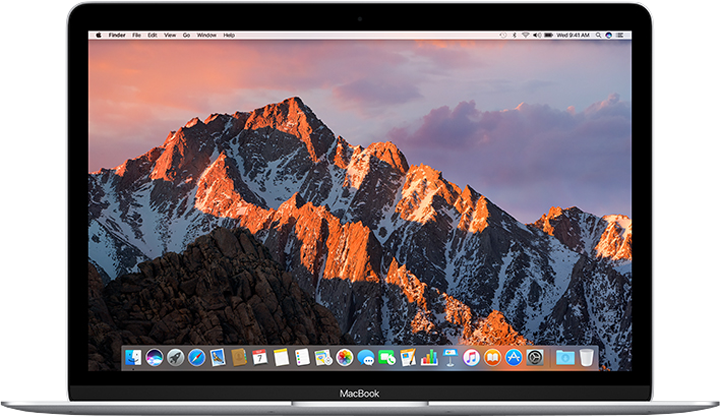Image resolution: width=720 pixels, height=416 pixels.
Task: Open Keynote podium icon
Action: [x=450, y=357]
